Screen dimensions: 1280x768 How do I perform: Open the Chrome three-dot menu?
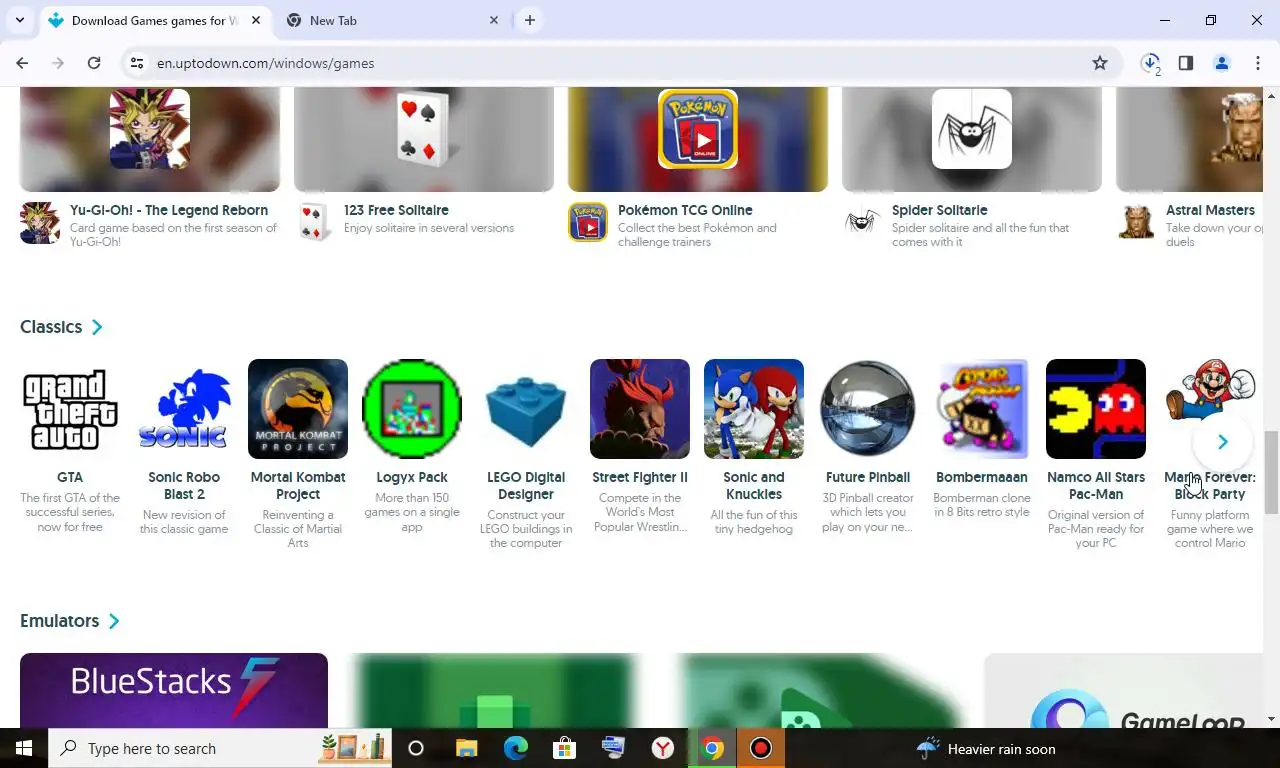tap(1258, 63)
